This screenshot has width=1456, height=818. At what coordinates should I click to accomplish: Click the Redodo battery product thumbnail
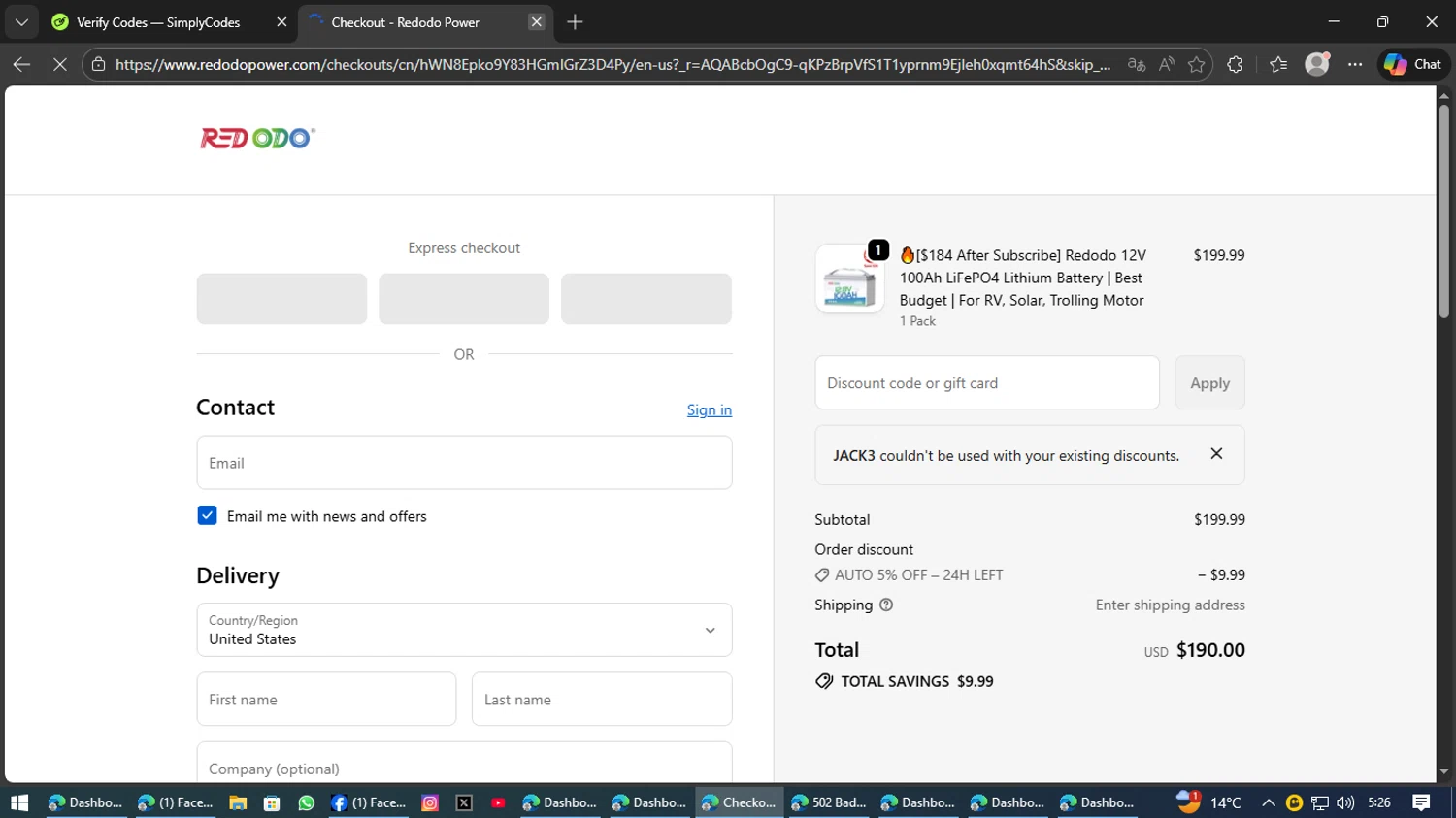tap(849, 279)
